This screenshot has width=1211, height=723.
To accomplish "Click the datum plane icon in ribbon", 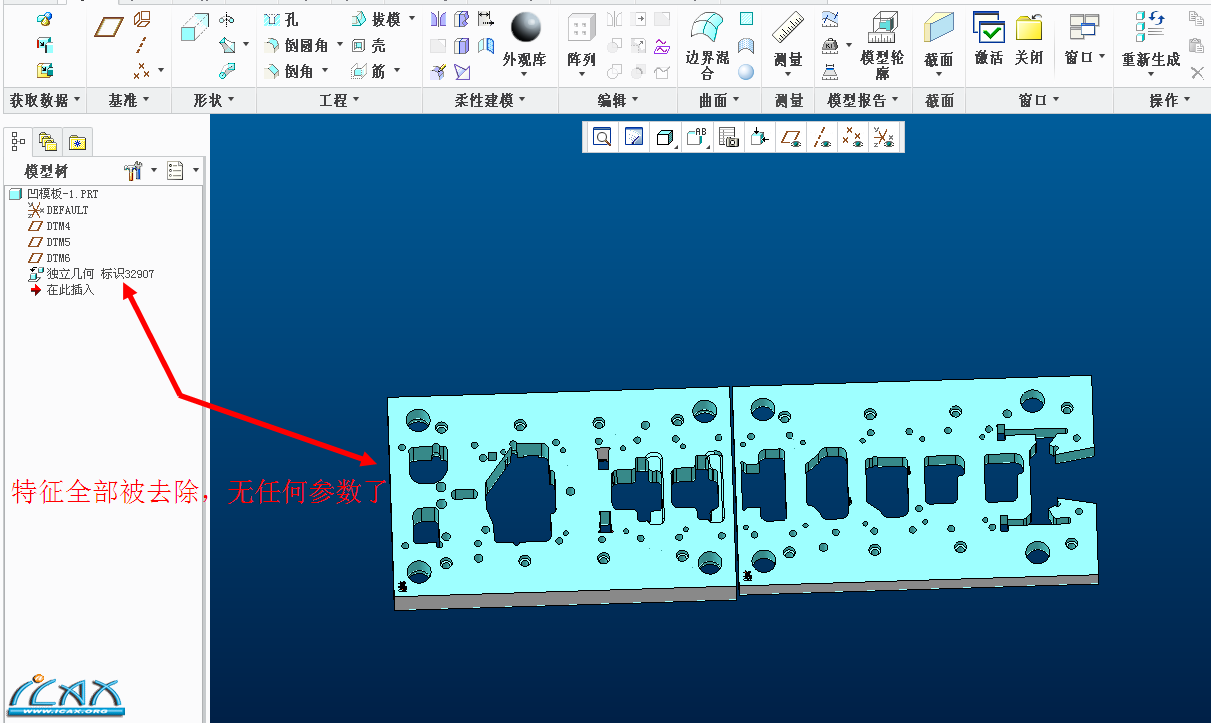I will 107,27.
